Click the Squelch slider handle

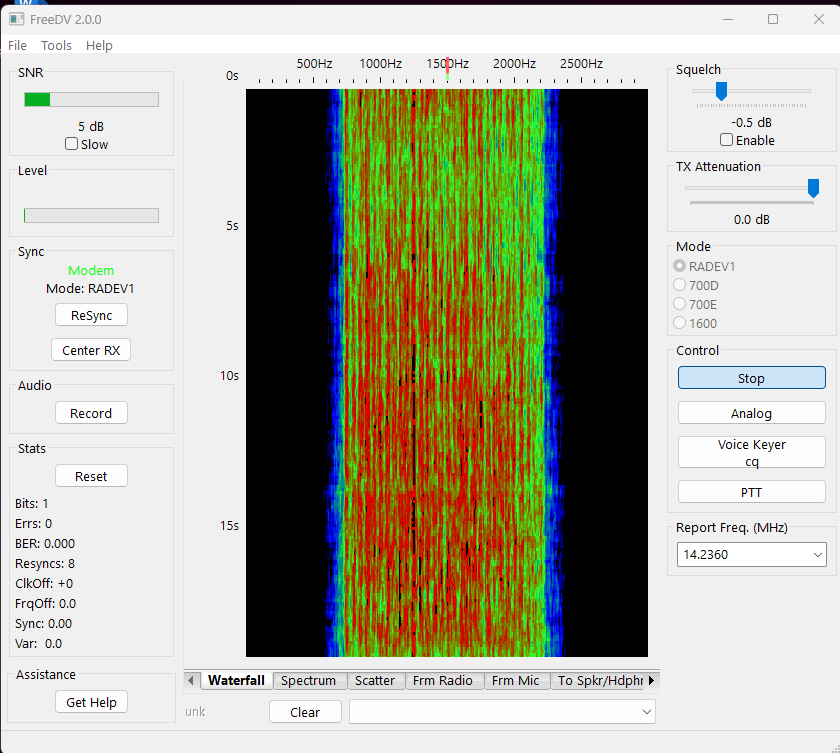tap(721, 91)
